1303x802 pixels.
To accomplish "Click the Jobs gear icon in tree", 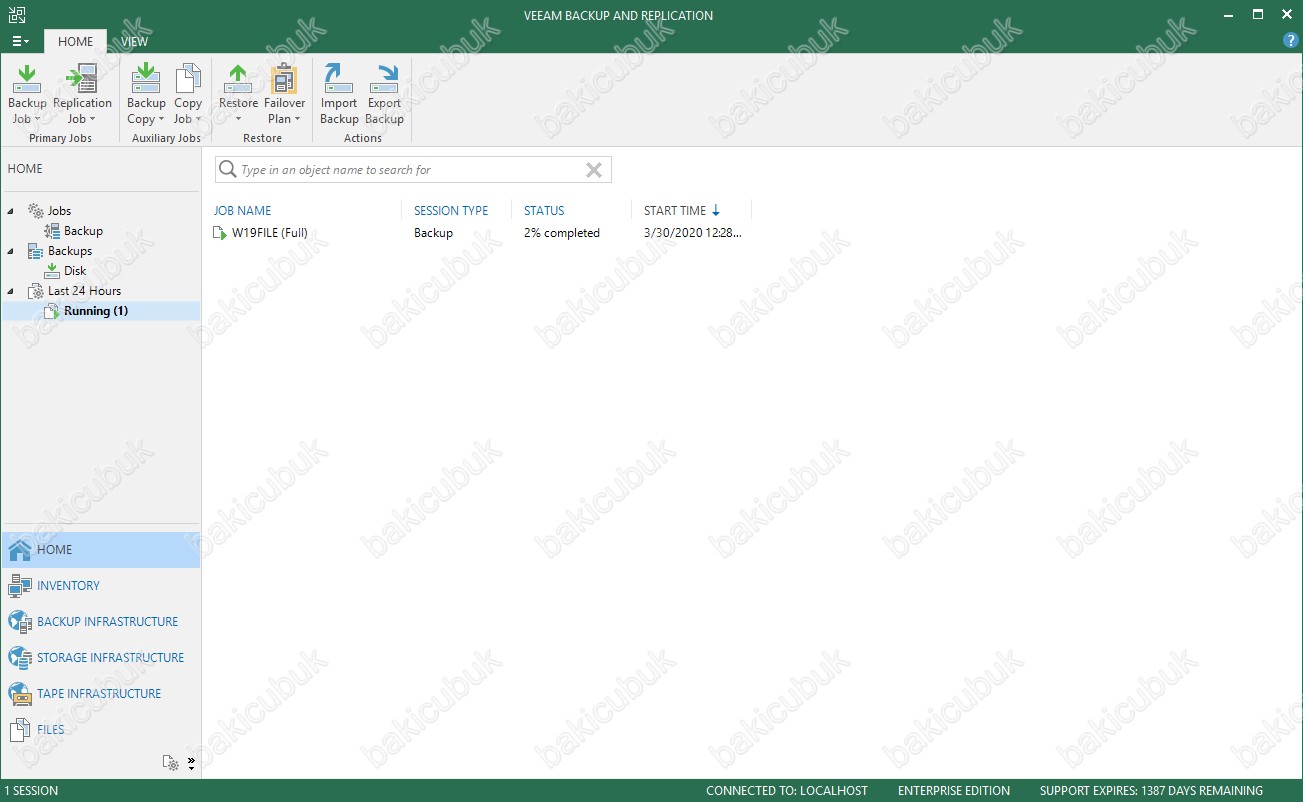I will coord(36,211).
